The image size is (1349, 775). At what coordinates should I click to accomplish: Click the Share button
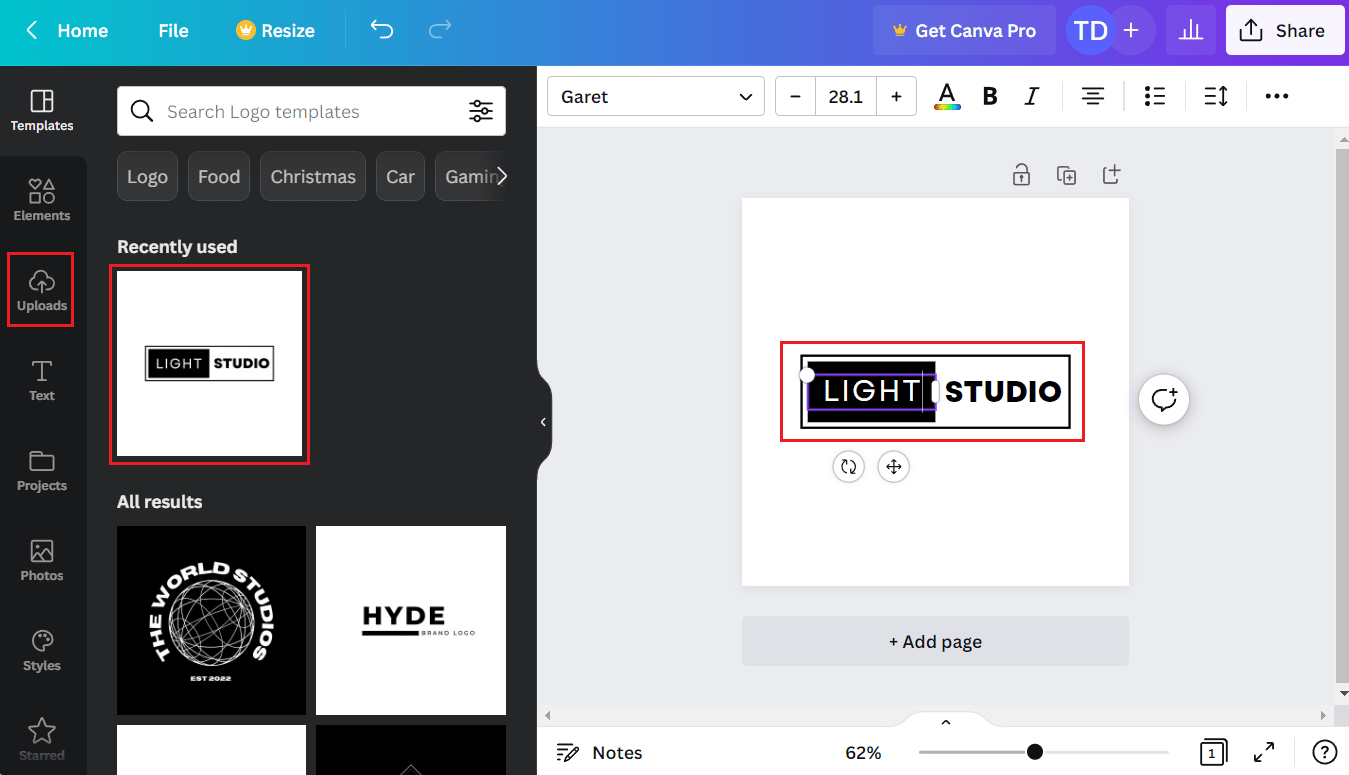[1283, 31]
